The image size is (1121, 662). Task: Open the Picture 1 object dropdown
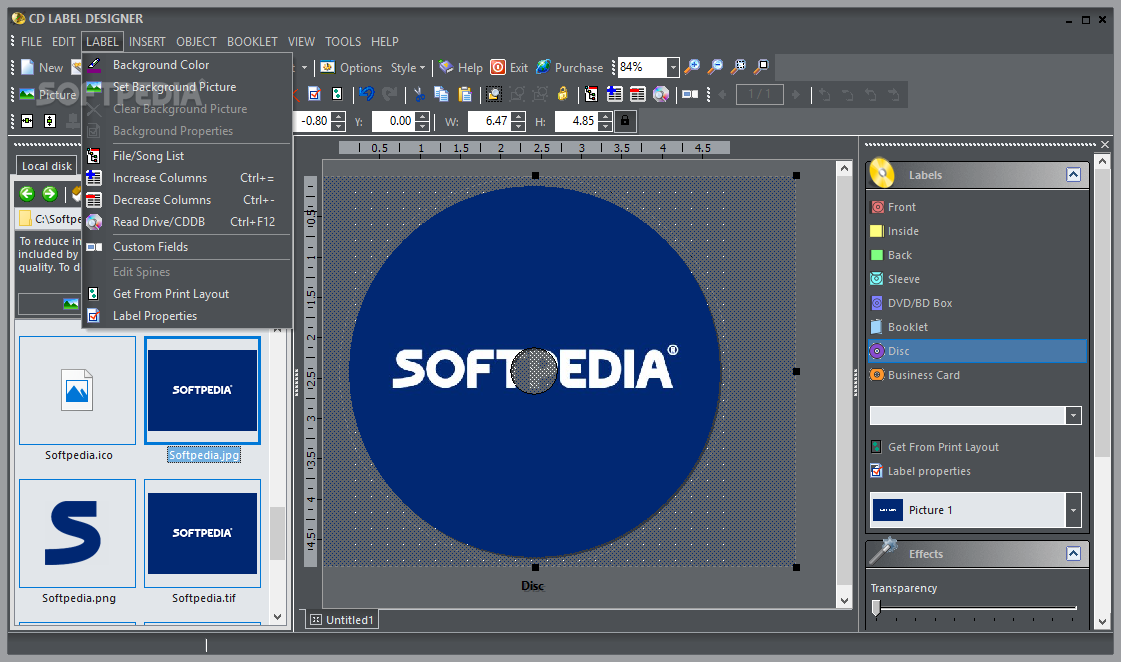coord(1072,510)
